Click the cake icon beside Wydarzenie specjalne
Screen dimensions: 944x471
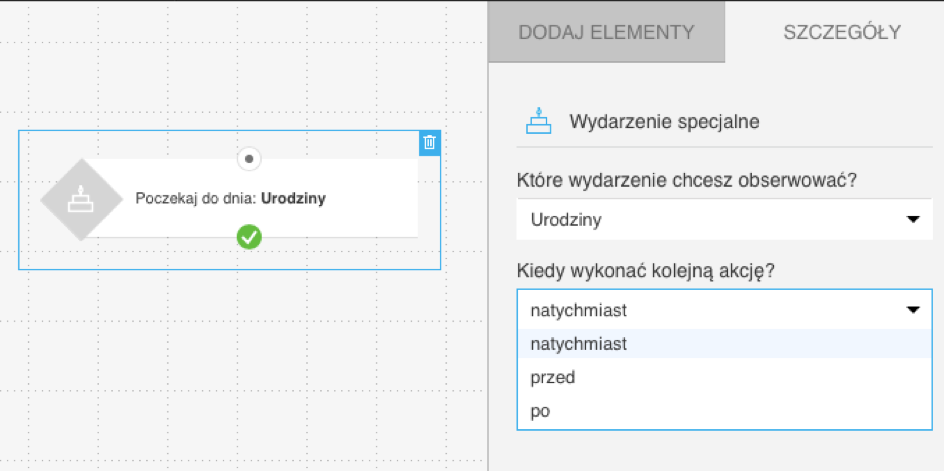[x=539, y=120]
